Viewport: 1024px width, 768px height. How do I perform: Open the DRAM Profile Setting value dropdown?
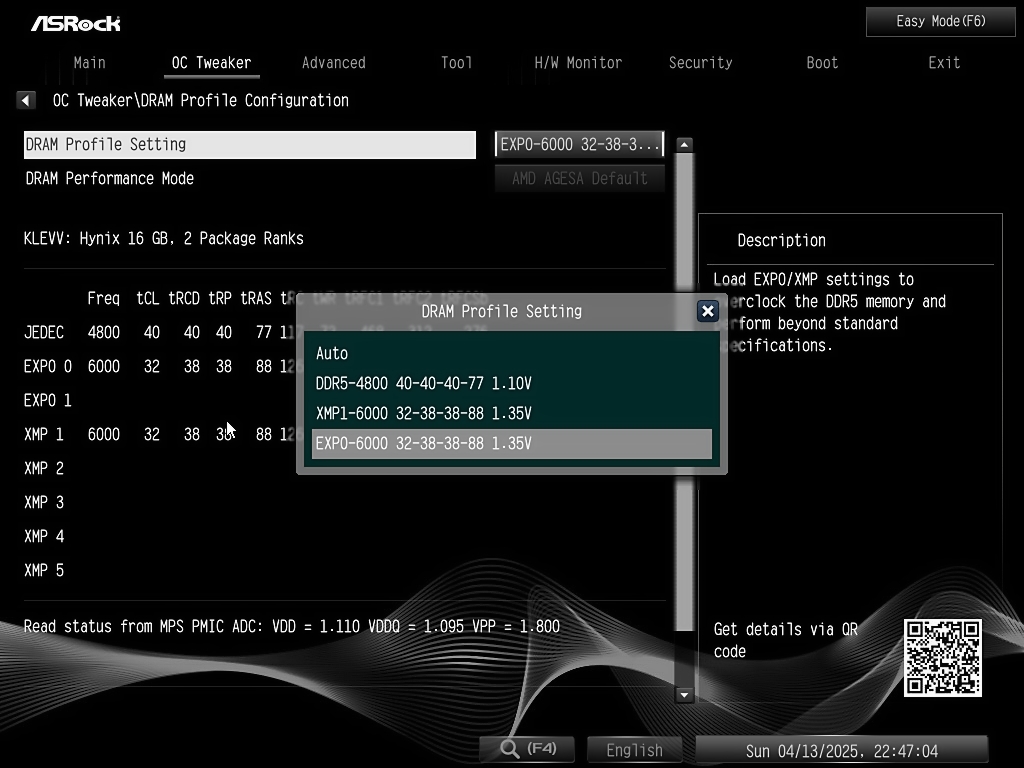(x=580, y=144)
